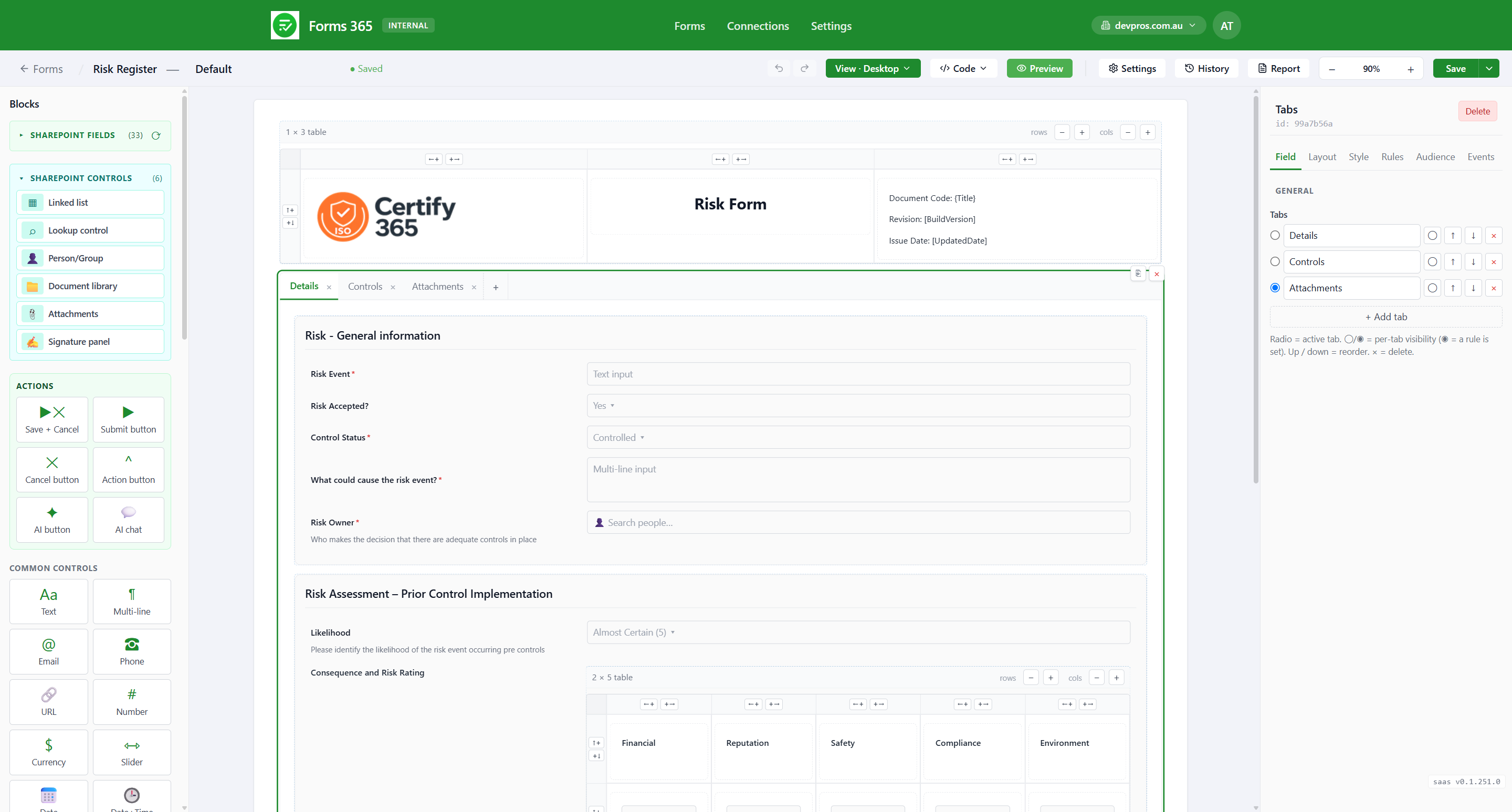Insert the AI chat block
The height and width of the screenshot is (812, 1512).
(x=129, y=520)
